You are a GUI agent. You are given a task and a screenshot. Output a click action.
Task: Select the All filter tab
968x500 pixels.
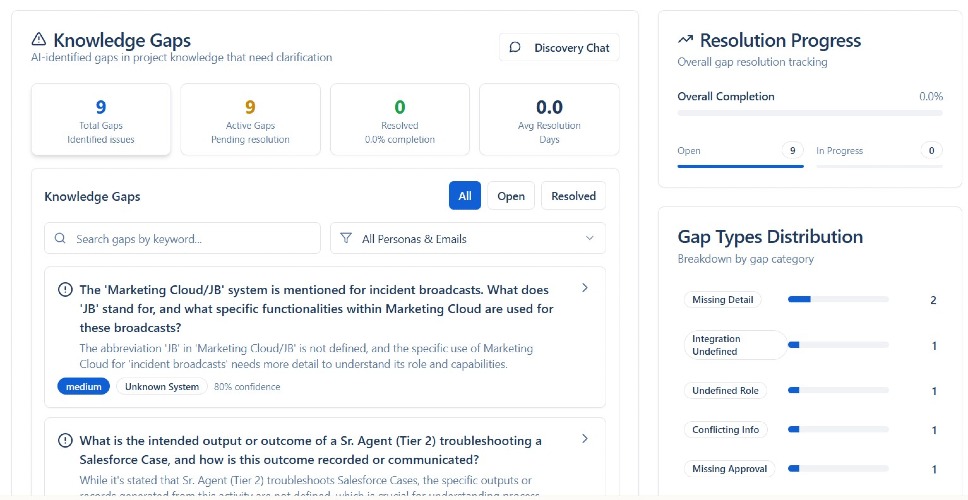pos(465,196)
